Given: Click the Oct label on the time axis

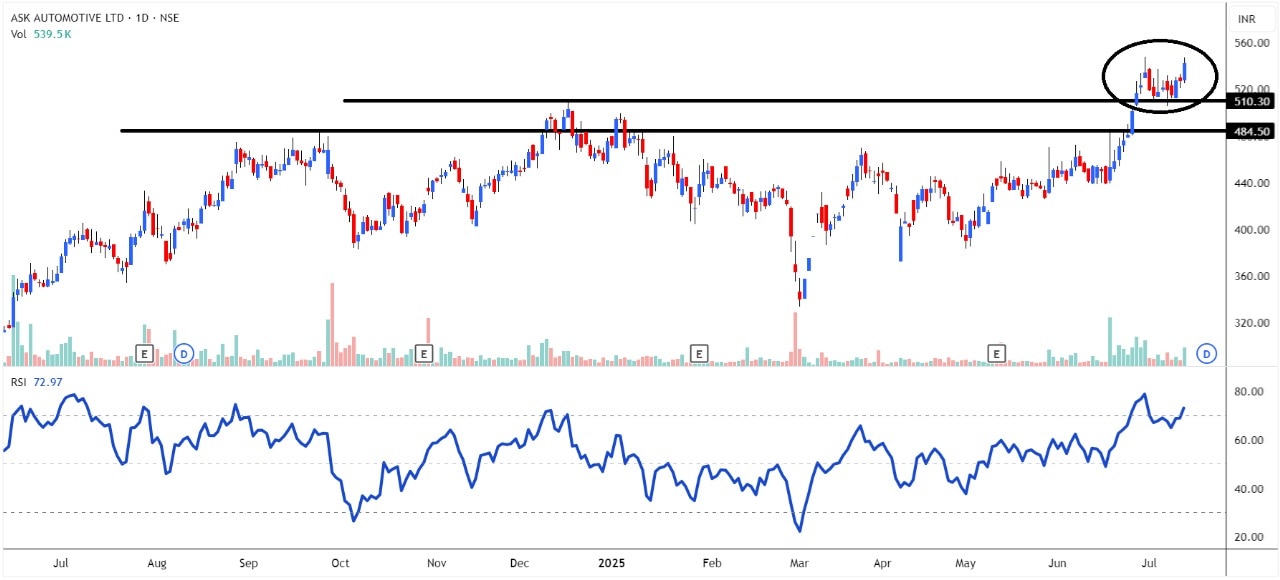Looking at the screenshot, I should click(x=339, y=564).
